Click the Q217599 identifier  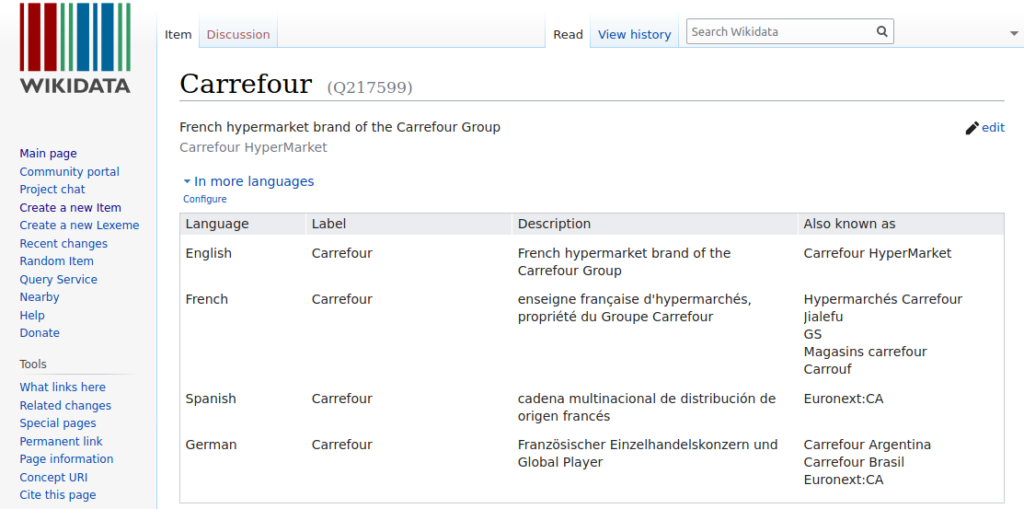pos(370,88)
